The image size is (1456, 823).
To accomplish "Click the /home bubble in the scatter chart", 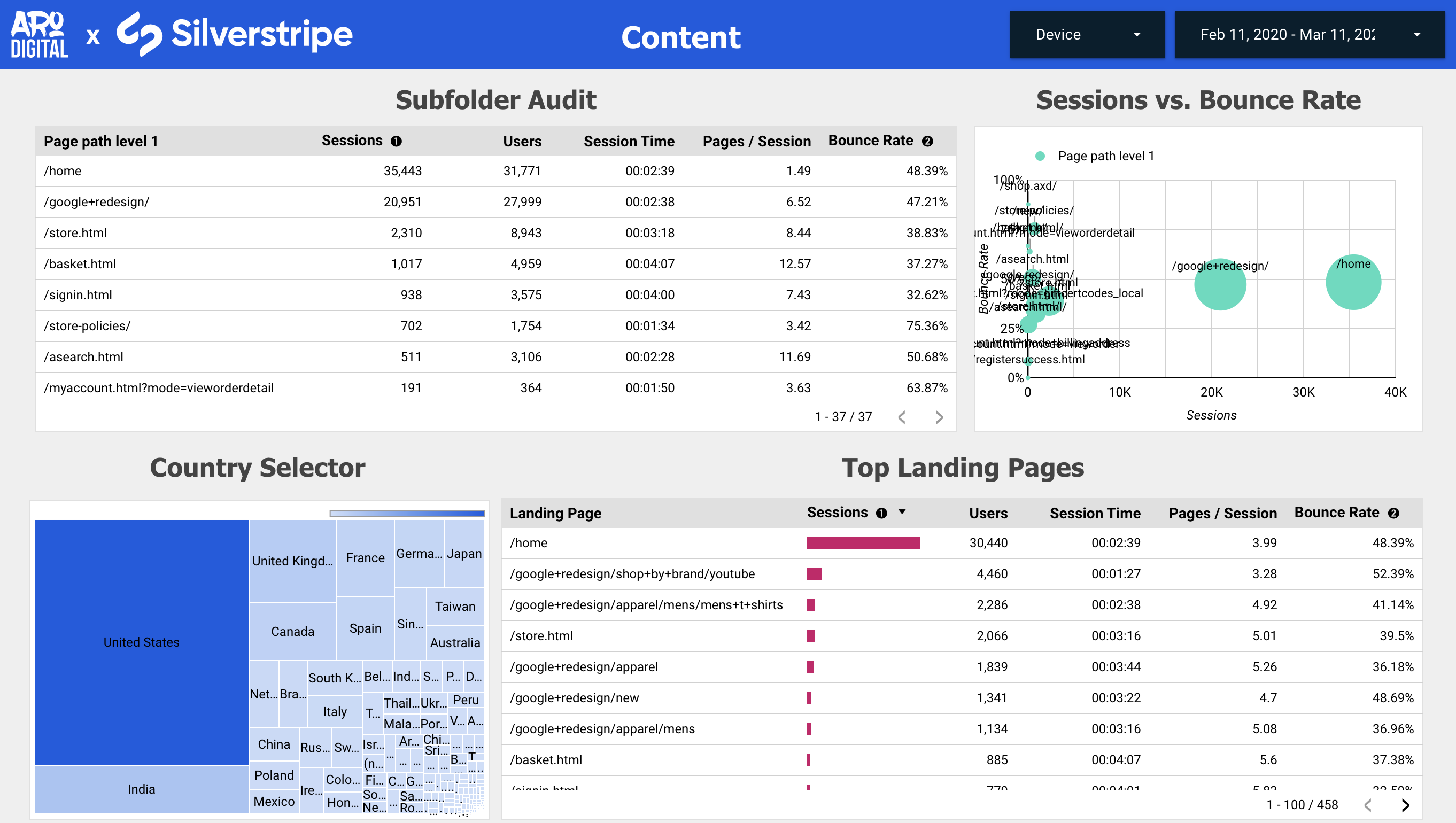I will (x=1353, y=282).
